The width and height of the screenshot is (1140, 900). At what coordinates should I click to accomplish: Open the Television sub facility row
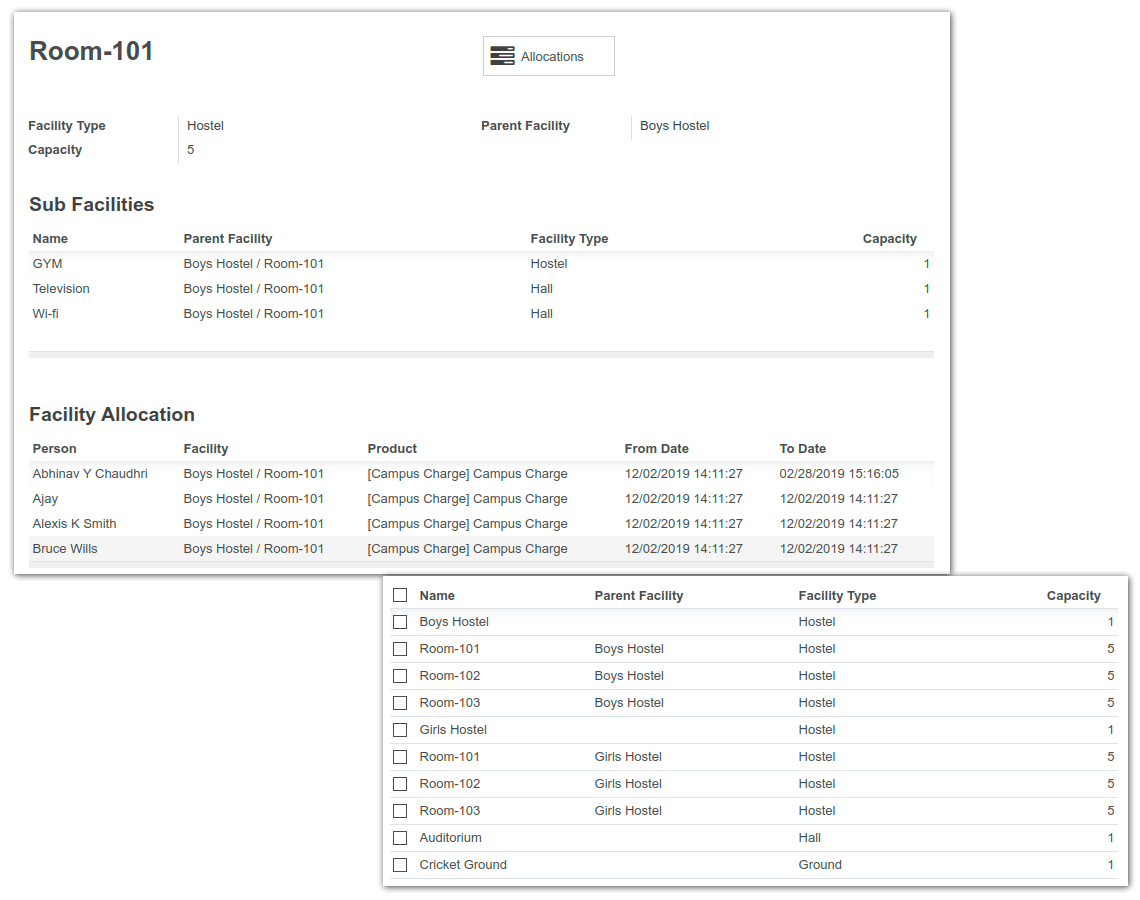[61, 289]
